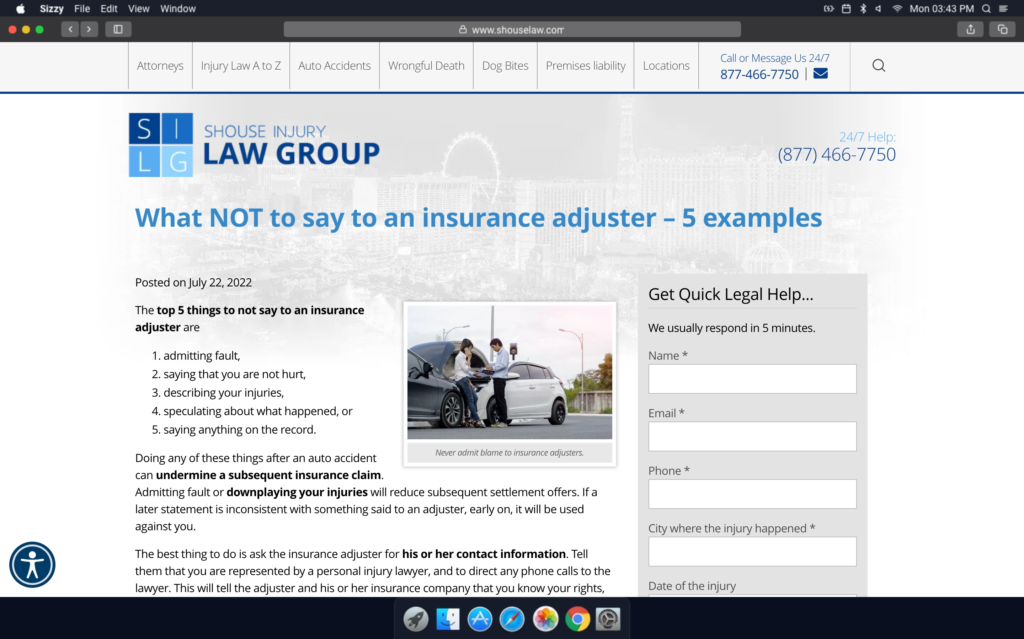Open Launchpad from the dock

416,618
